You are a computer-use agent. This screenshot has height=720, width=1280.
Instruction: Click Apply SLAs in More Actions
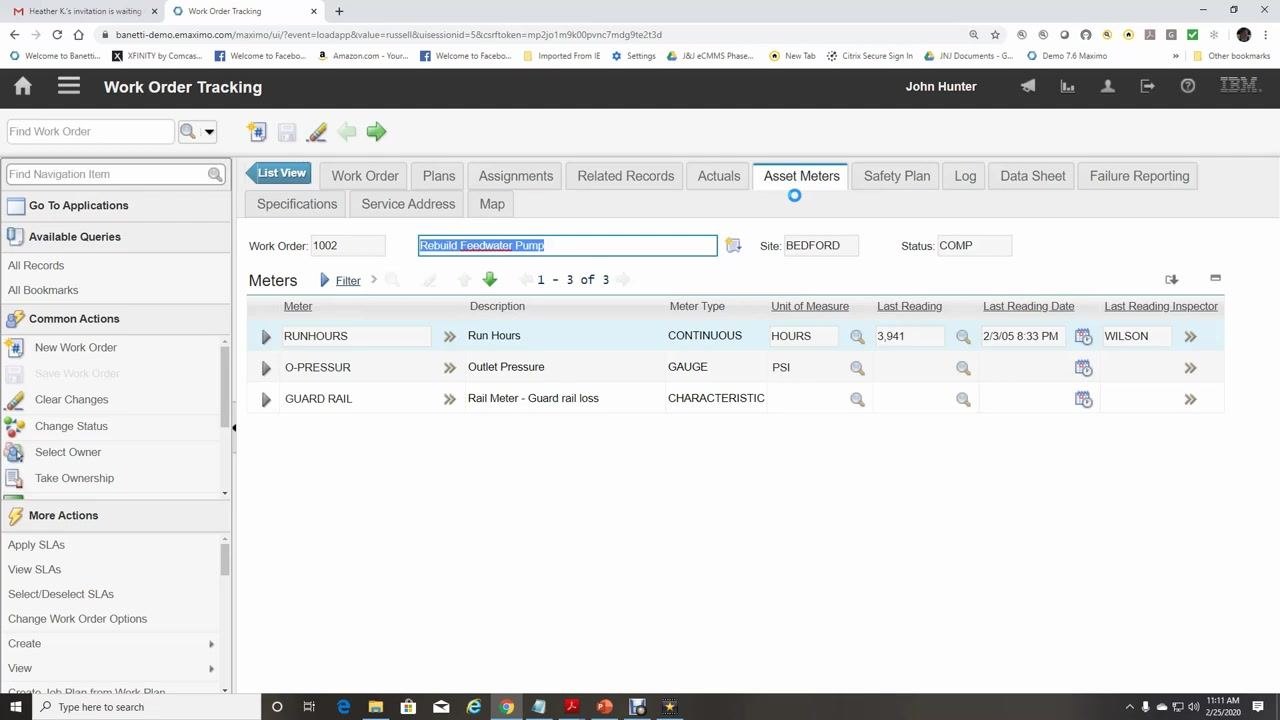[x=36, y=545]
